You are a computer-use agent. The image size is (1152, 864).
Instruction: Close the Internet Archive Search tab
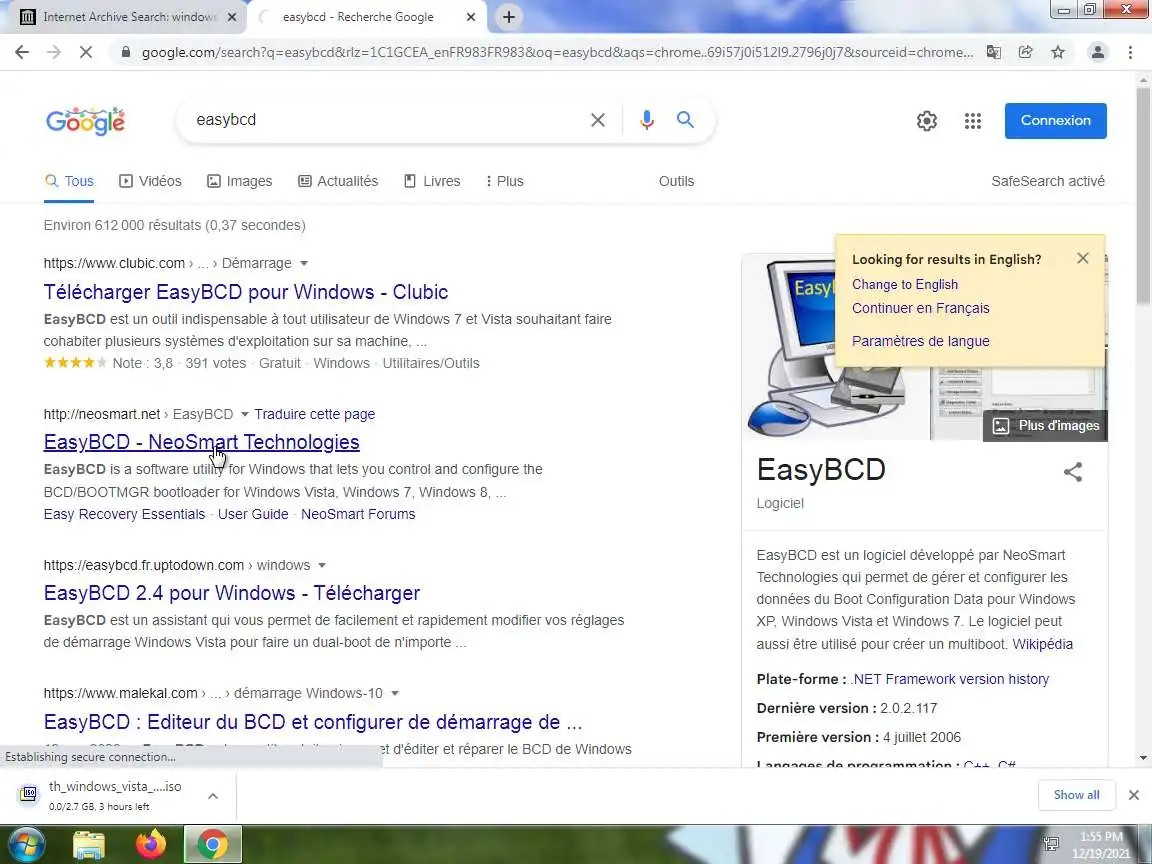[232, 17]
